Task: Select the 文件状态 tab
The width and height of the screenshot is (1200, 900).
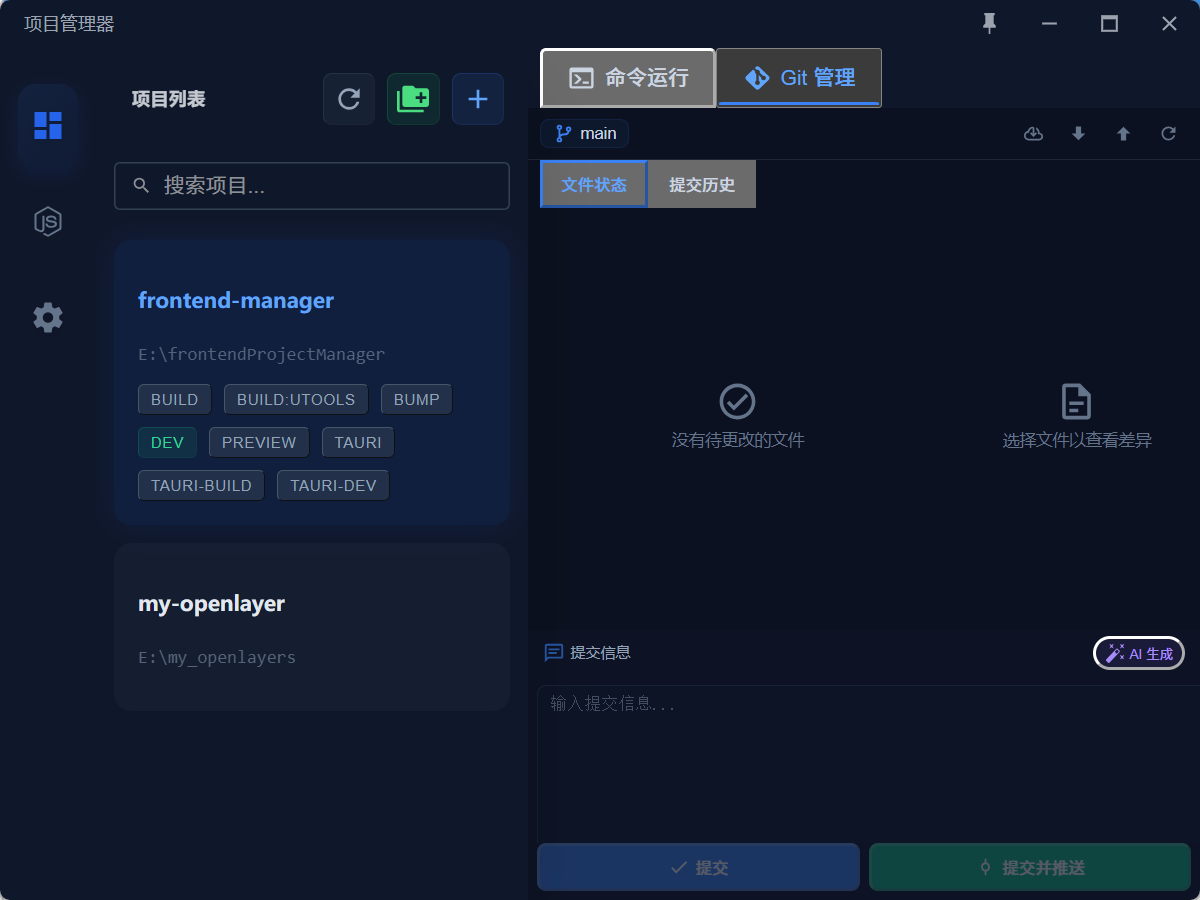Action: (594, 184)
